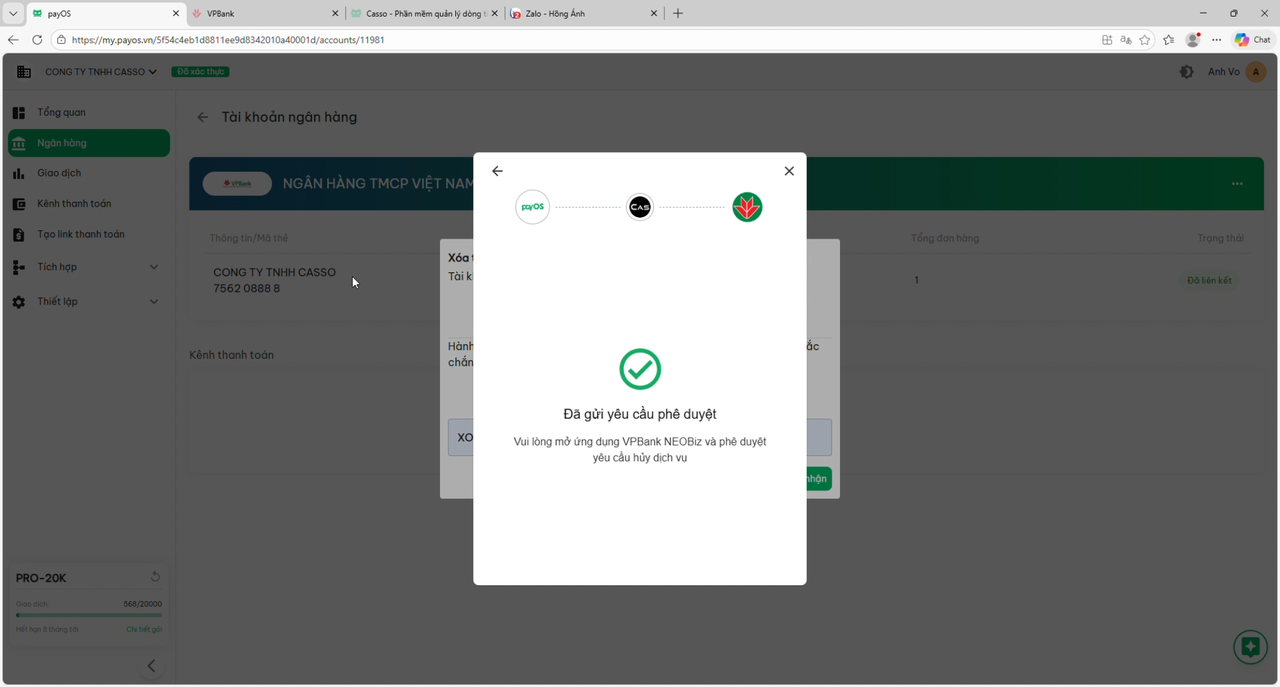Select the Ngân hàng menu entry
Screen dimensions: 1280x687
[88, 142]
